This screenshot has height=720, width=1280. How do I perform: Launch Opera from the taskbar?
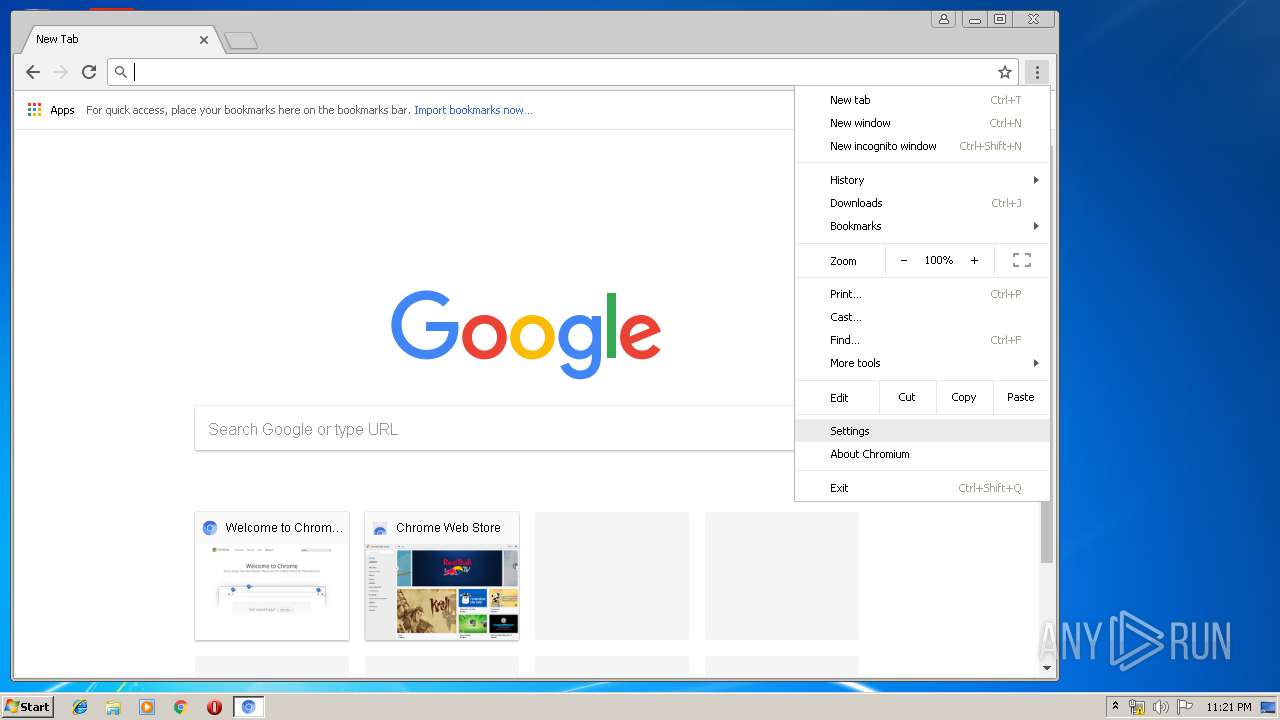214,707
